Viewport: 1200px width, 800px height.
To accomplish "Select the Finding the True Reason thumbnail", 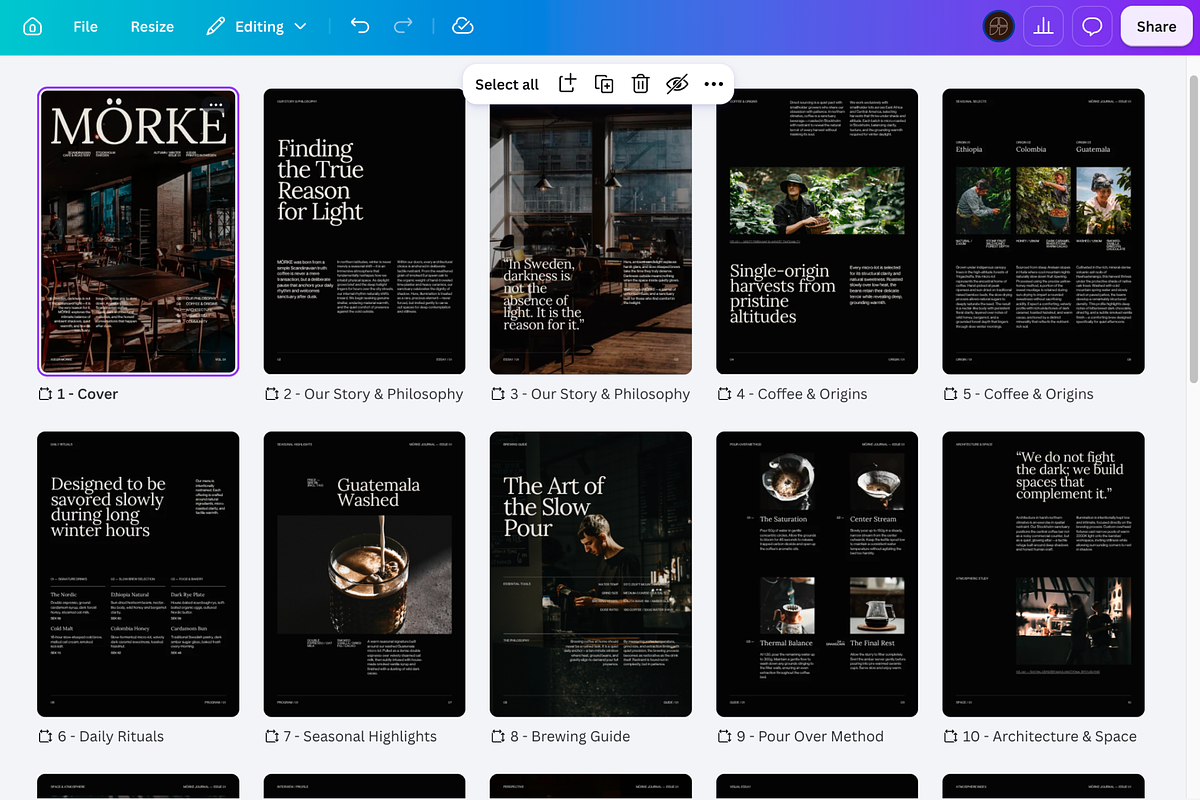I will pos(365,231).
